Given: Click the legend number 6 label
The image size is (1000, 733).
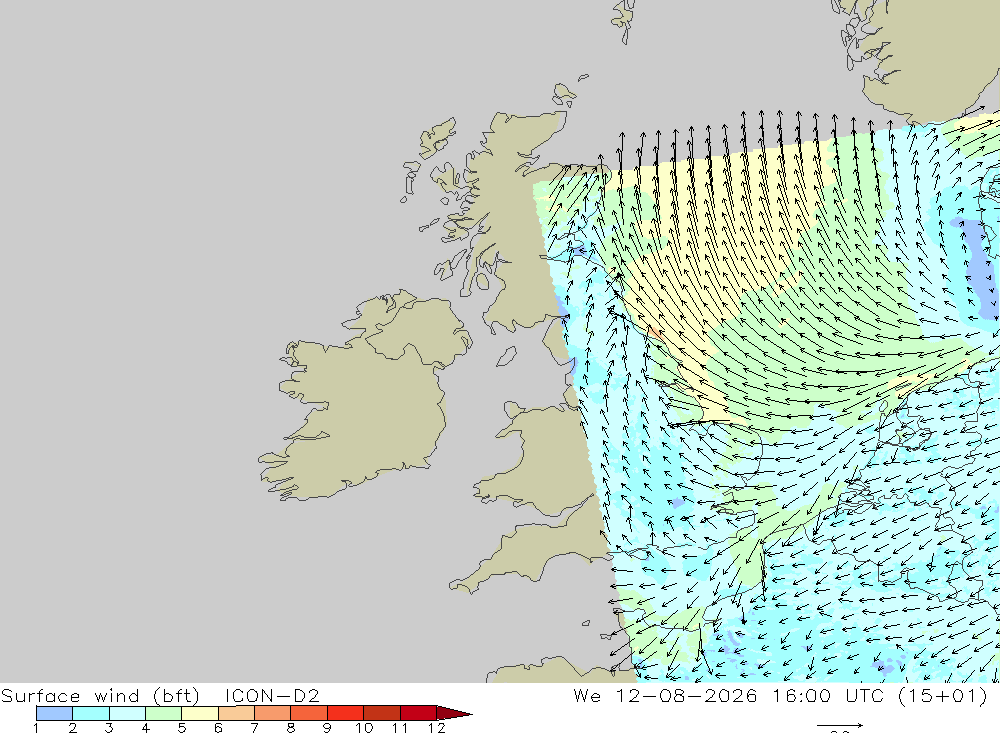Looking at the screenshot, I should 218,728.
